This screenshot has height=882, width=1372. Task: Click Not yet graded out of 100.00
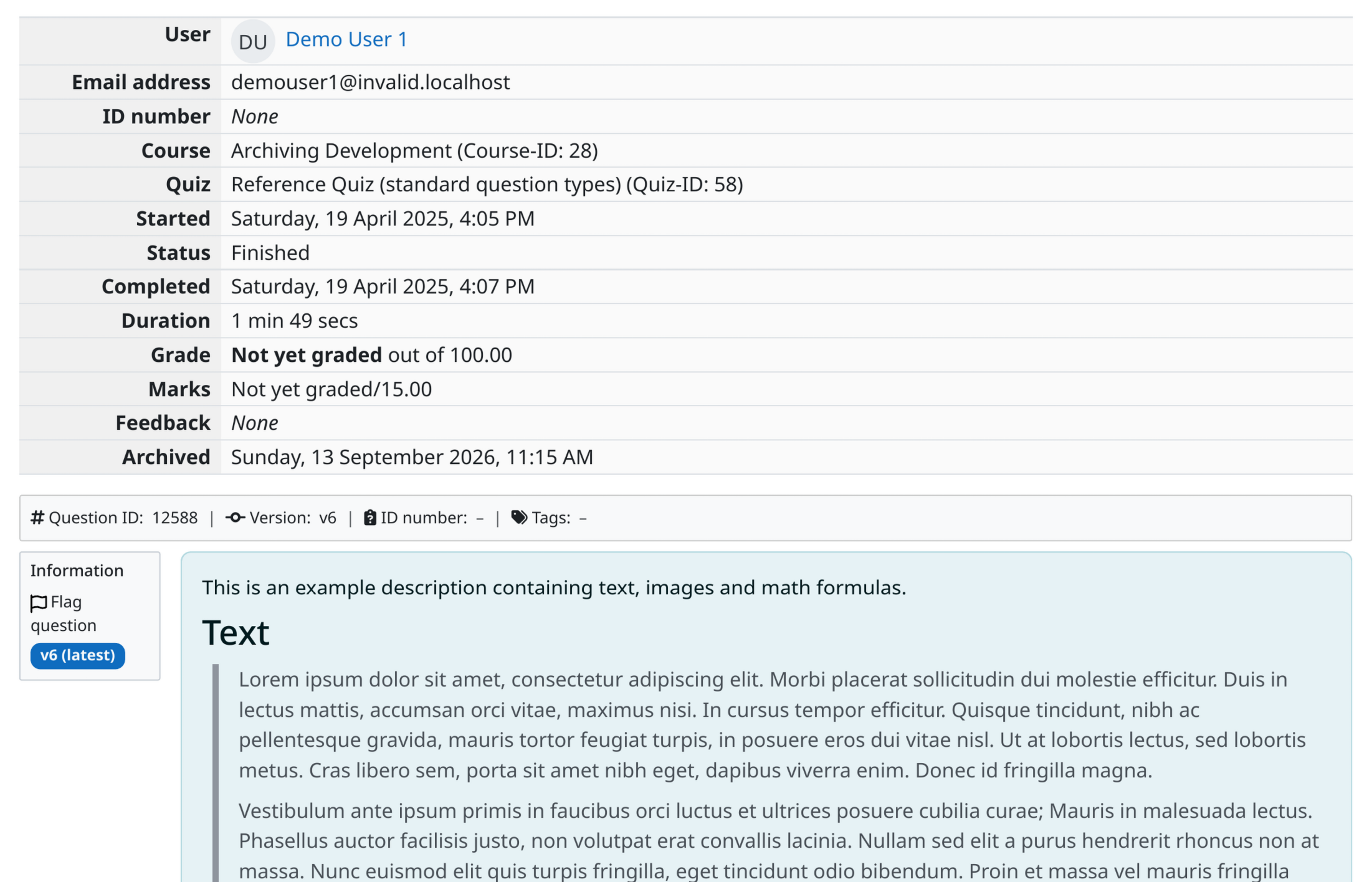point(372,355)
